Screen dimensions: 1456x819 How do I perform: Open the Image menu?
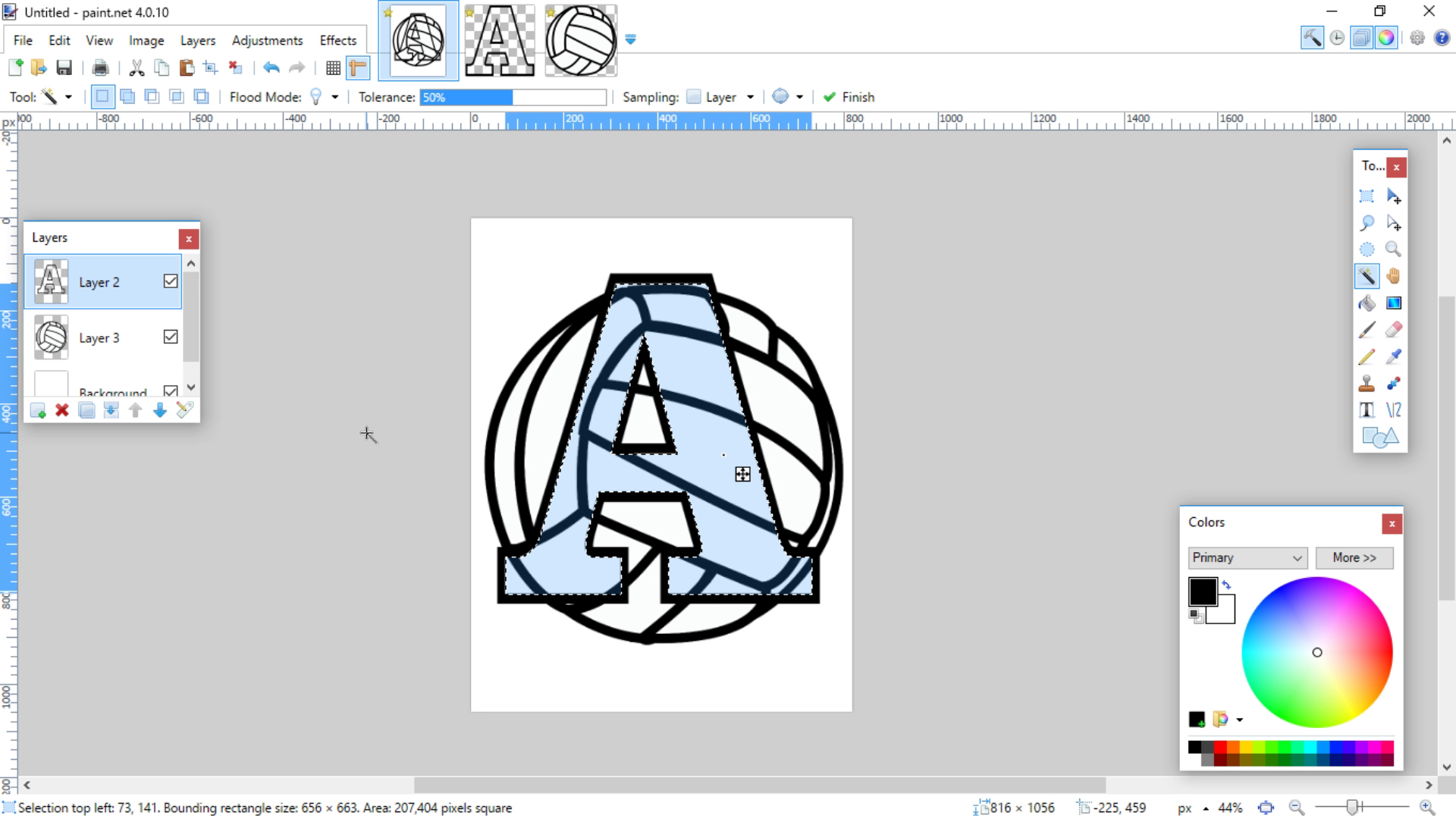tap(146, 40)
